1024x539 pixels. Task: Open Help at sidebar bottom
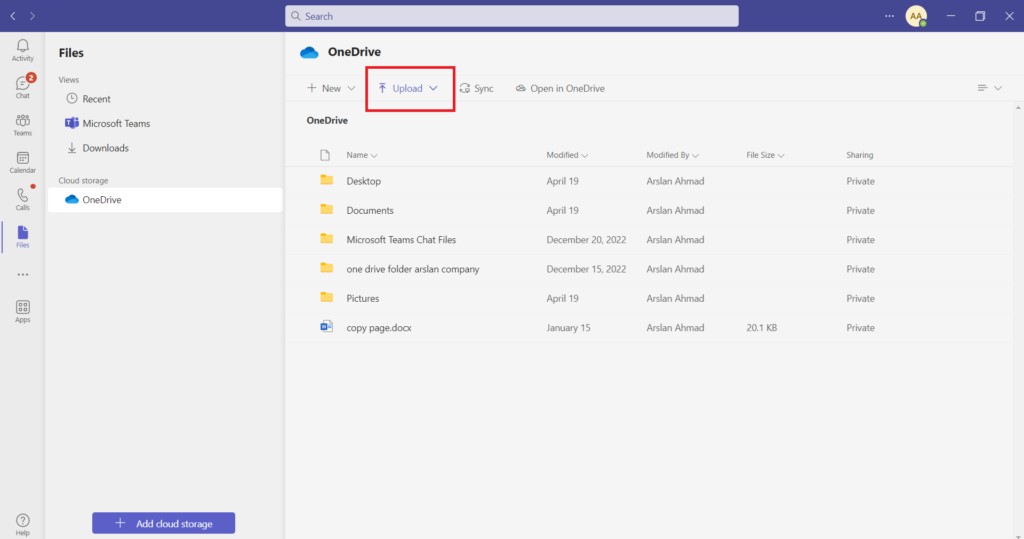click(x=22, y=524)
